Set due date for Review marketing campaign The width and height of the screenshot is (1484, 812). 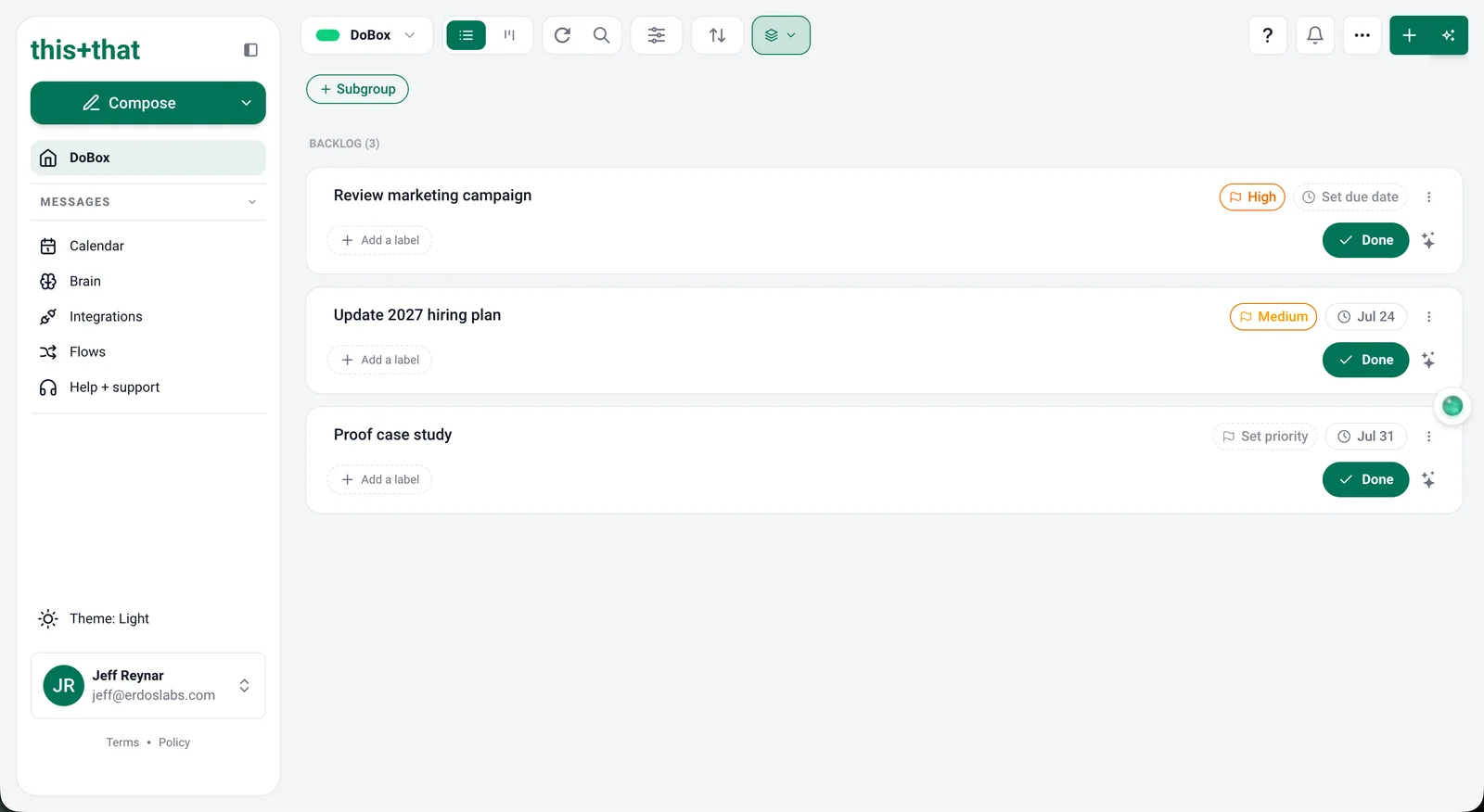[1350, 197]
